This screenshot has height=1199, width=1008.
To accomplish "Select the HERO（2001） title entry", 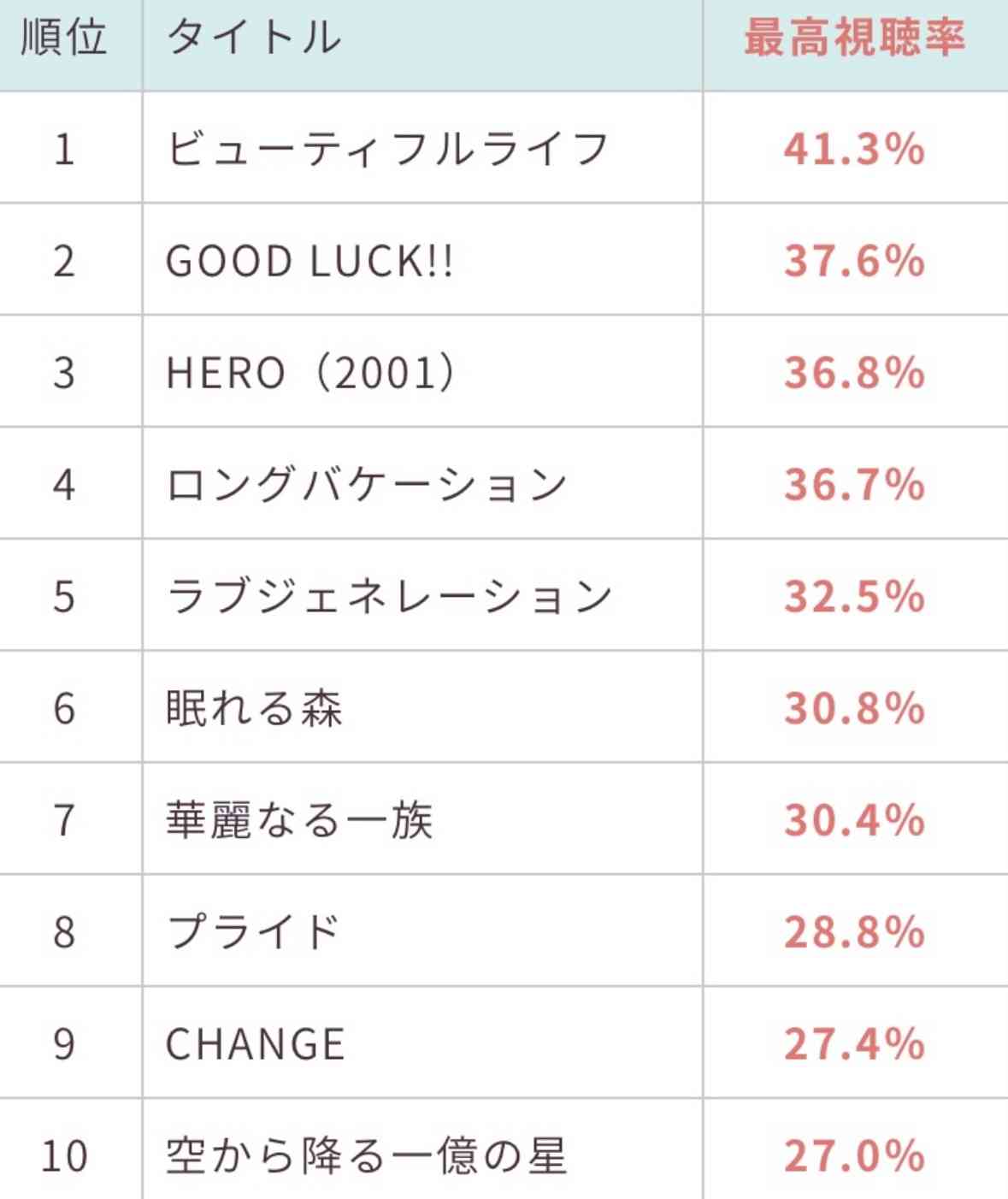I will pos(312,373).
